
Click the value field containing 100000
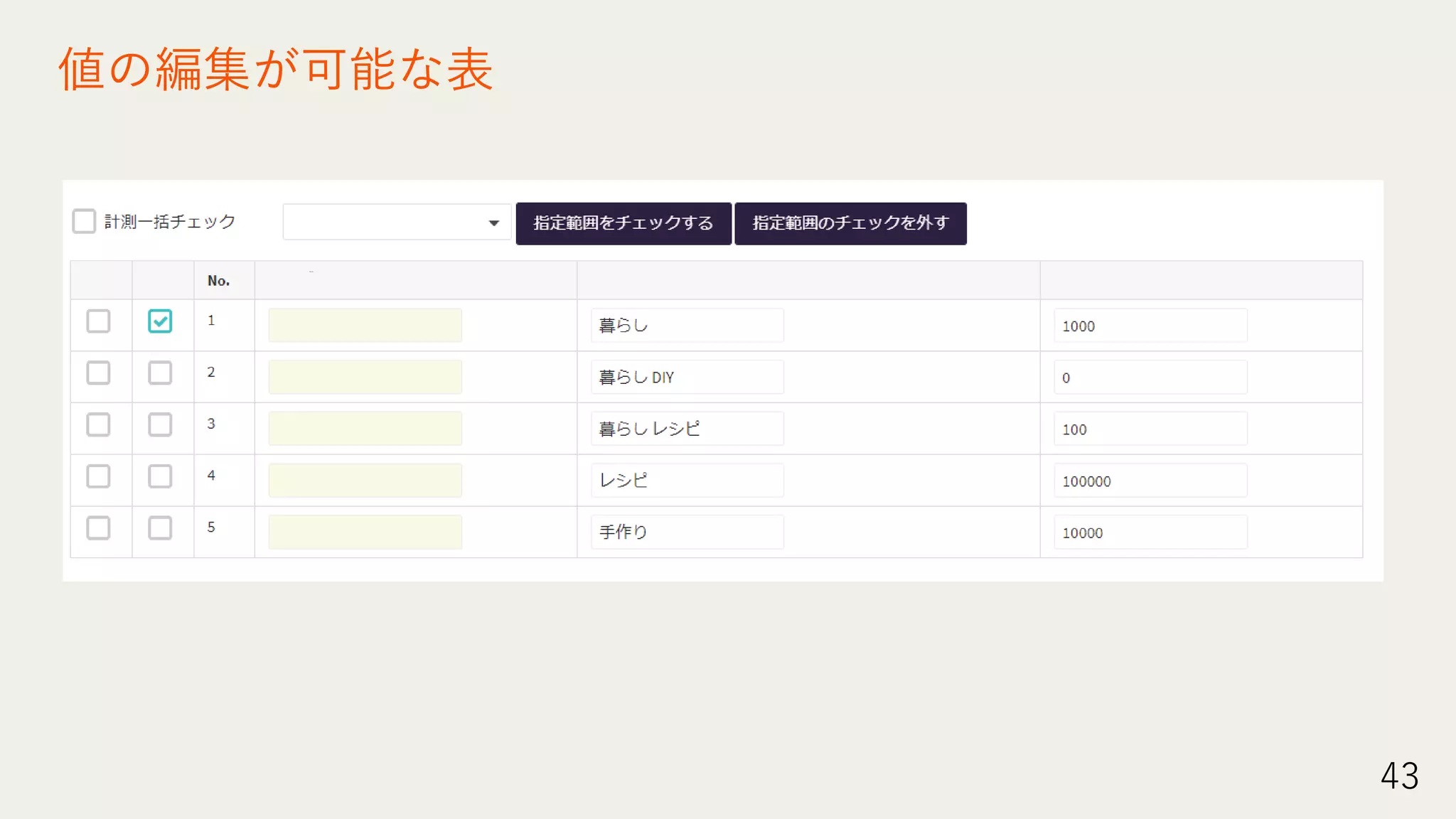click(1150, 481)
